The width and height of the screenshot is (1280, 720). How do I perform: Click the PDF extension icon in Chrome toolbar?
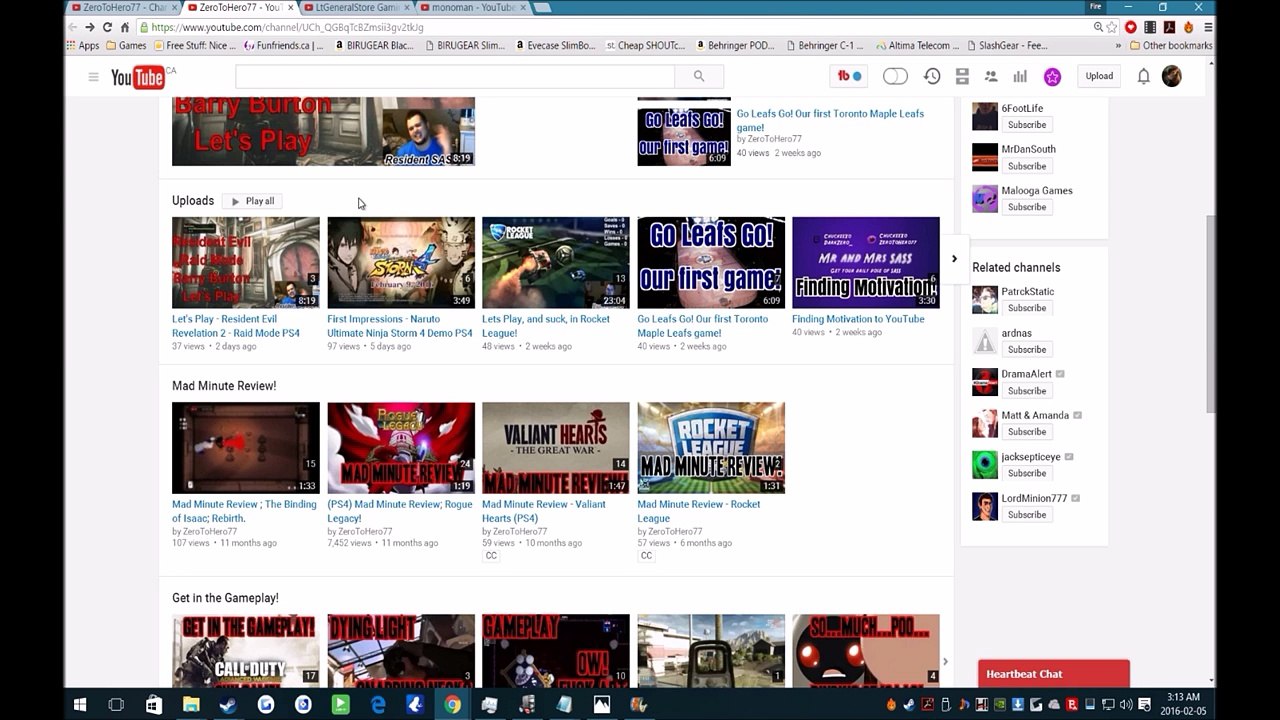[1169, 27]
